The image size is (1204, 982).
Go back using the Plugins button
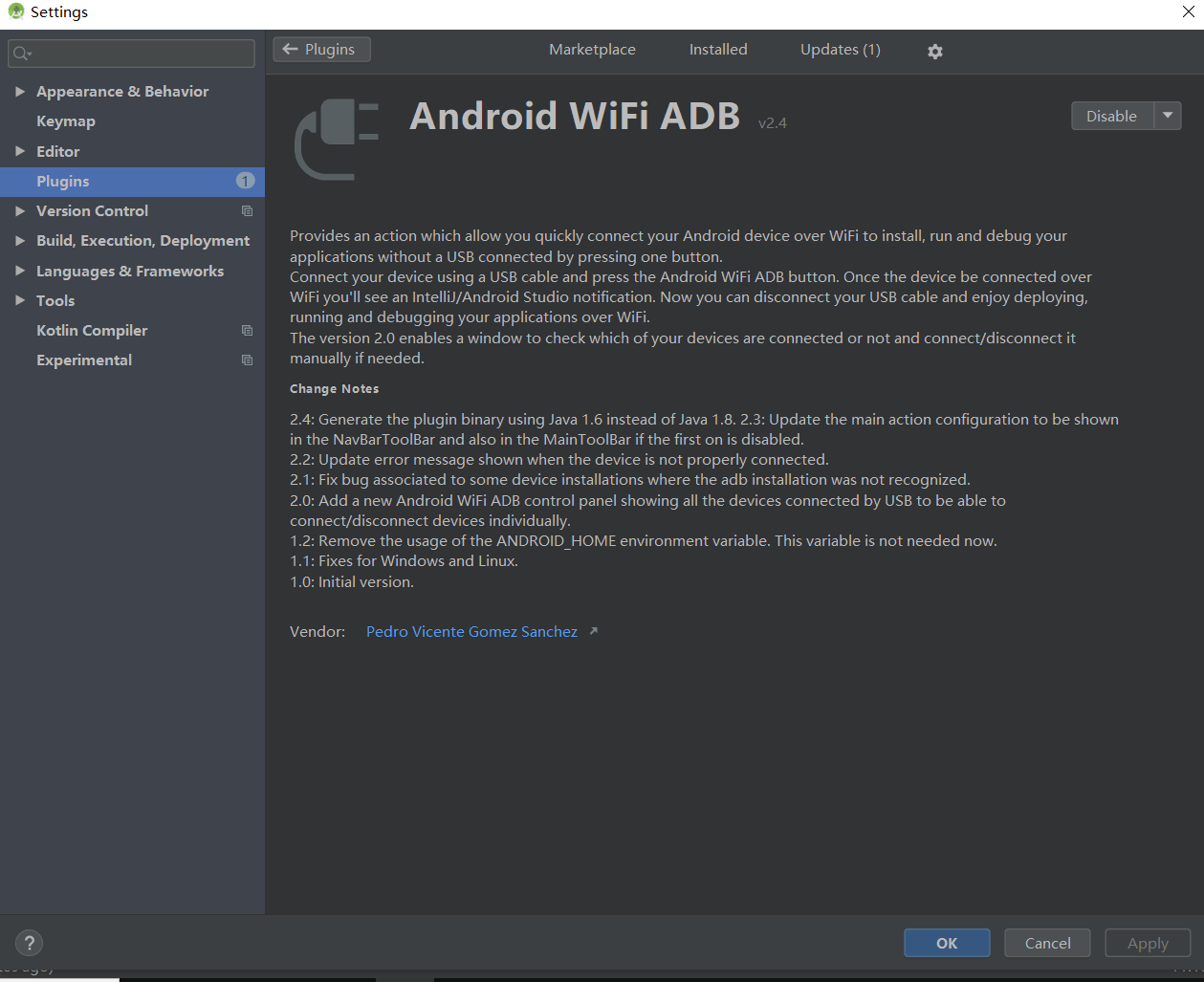321,49
